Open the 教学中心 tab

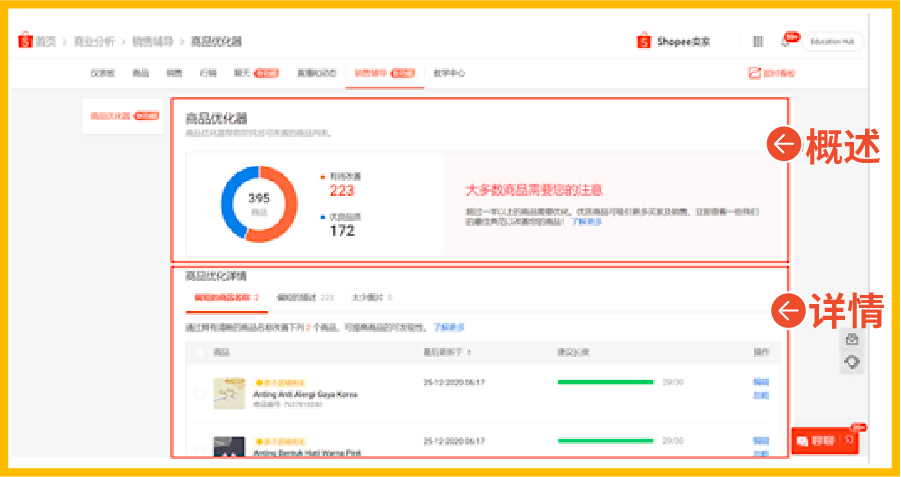click(449, 73)
